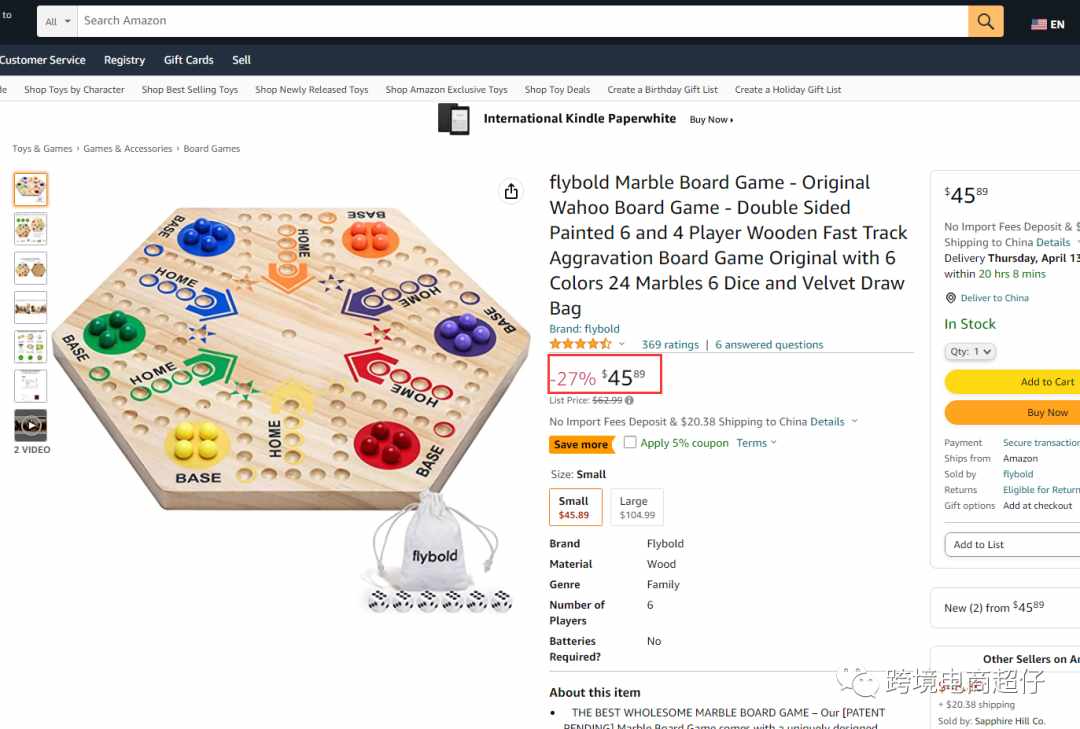The image size is (1080, 729).
Task: Open Shop Toy Deals menu item
Action: coord(557,90)
